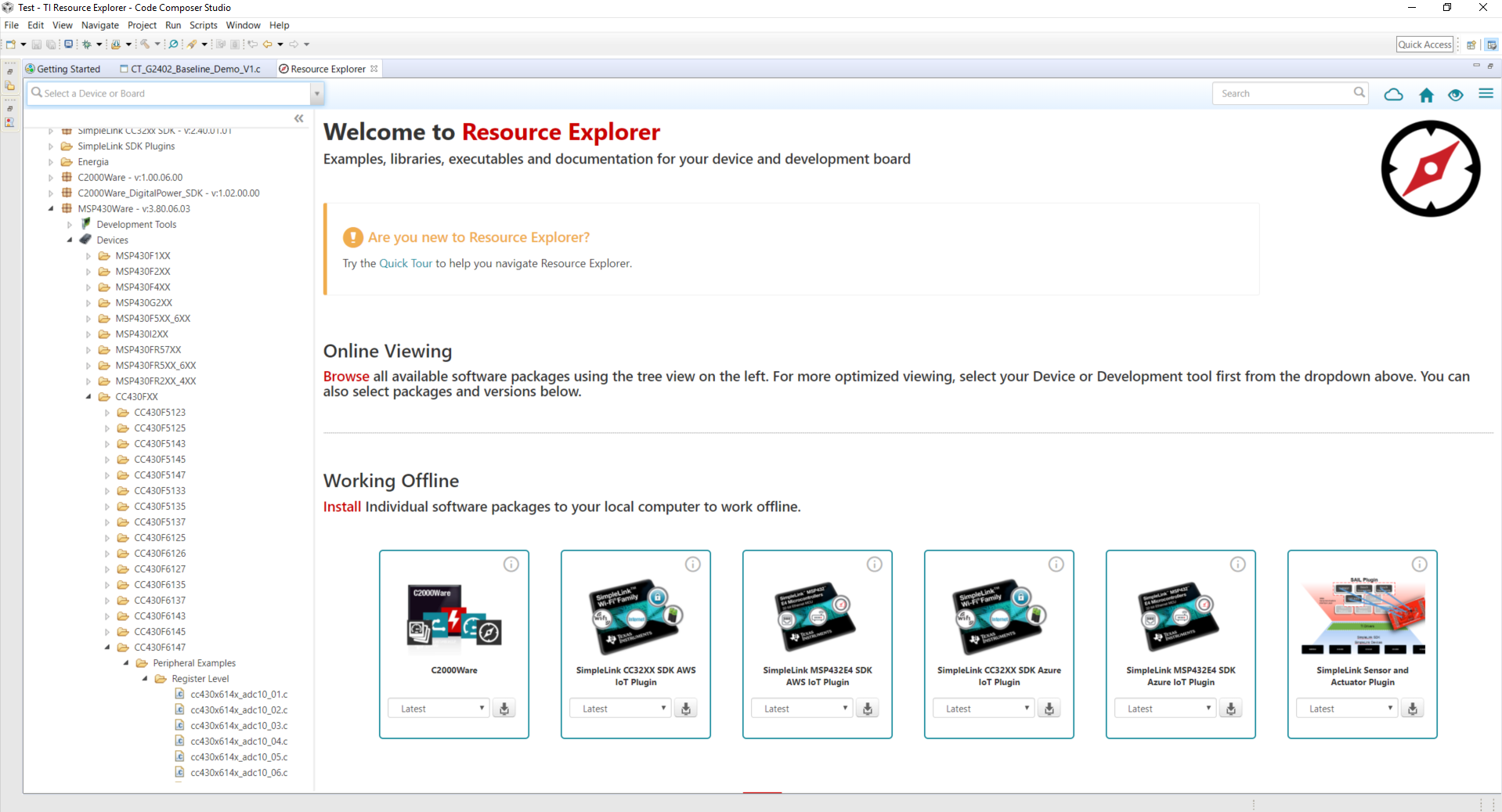This screenshot has width=1502, height=812.
Task: Open the Build hammer dropdown arrow
Action: click(157, 44)
